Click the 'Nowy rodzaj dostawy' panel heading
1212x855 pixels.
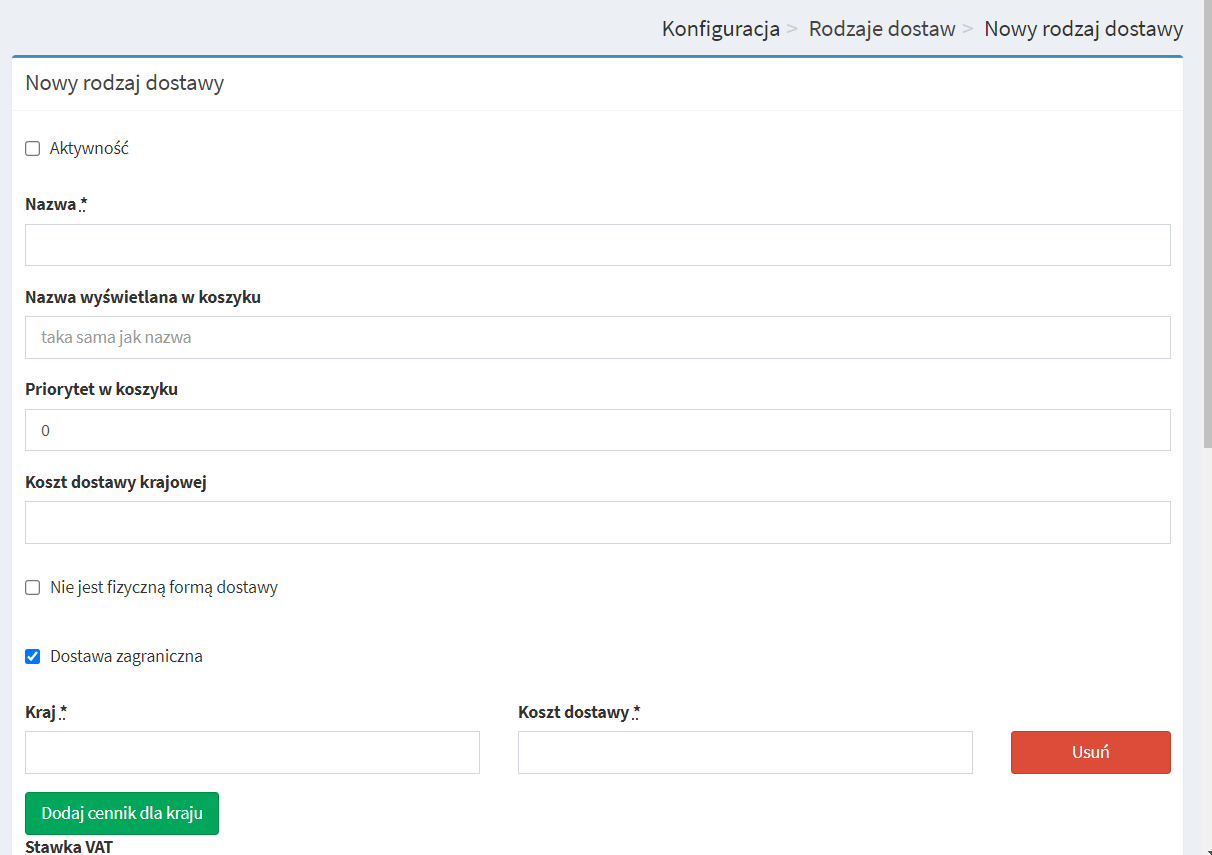125,83
